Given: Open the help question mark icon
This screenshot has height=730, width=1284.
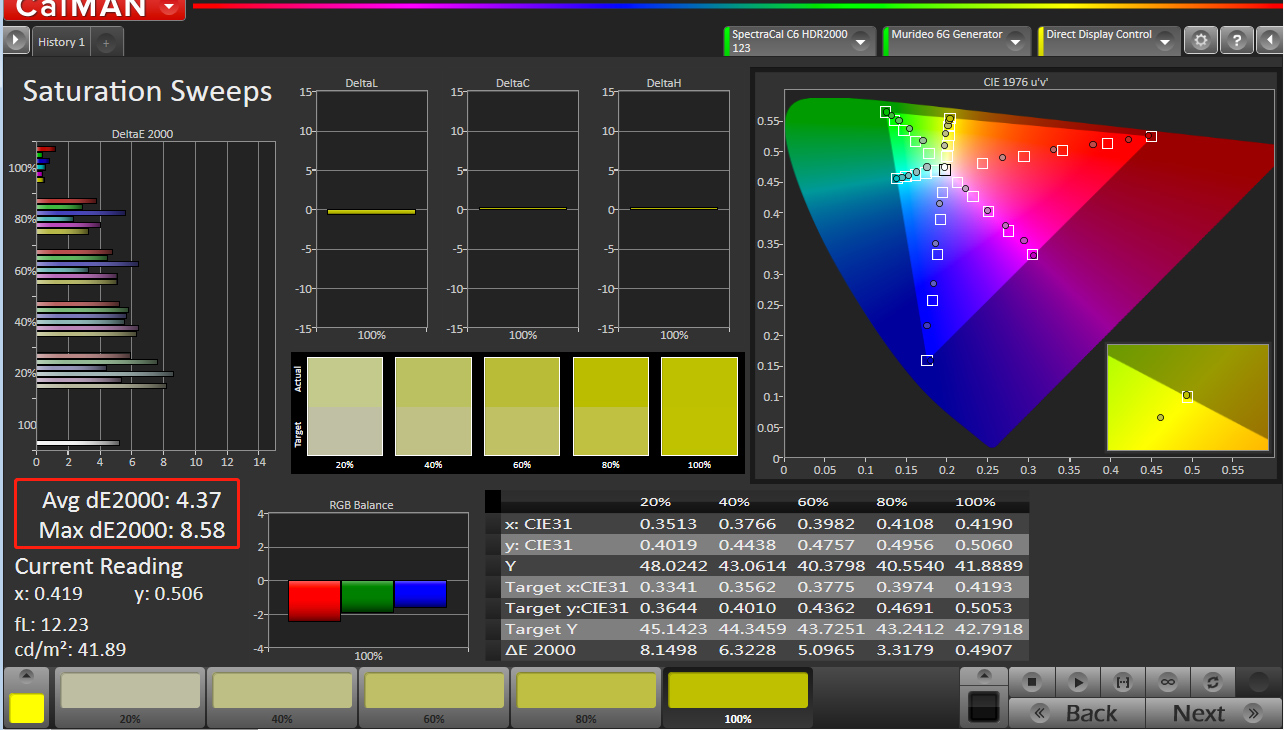Looking at the screenshot, I should coord(1237,41).
